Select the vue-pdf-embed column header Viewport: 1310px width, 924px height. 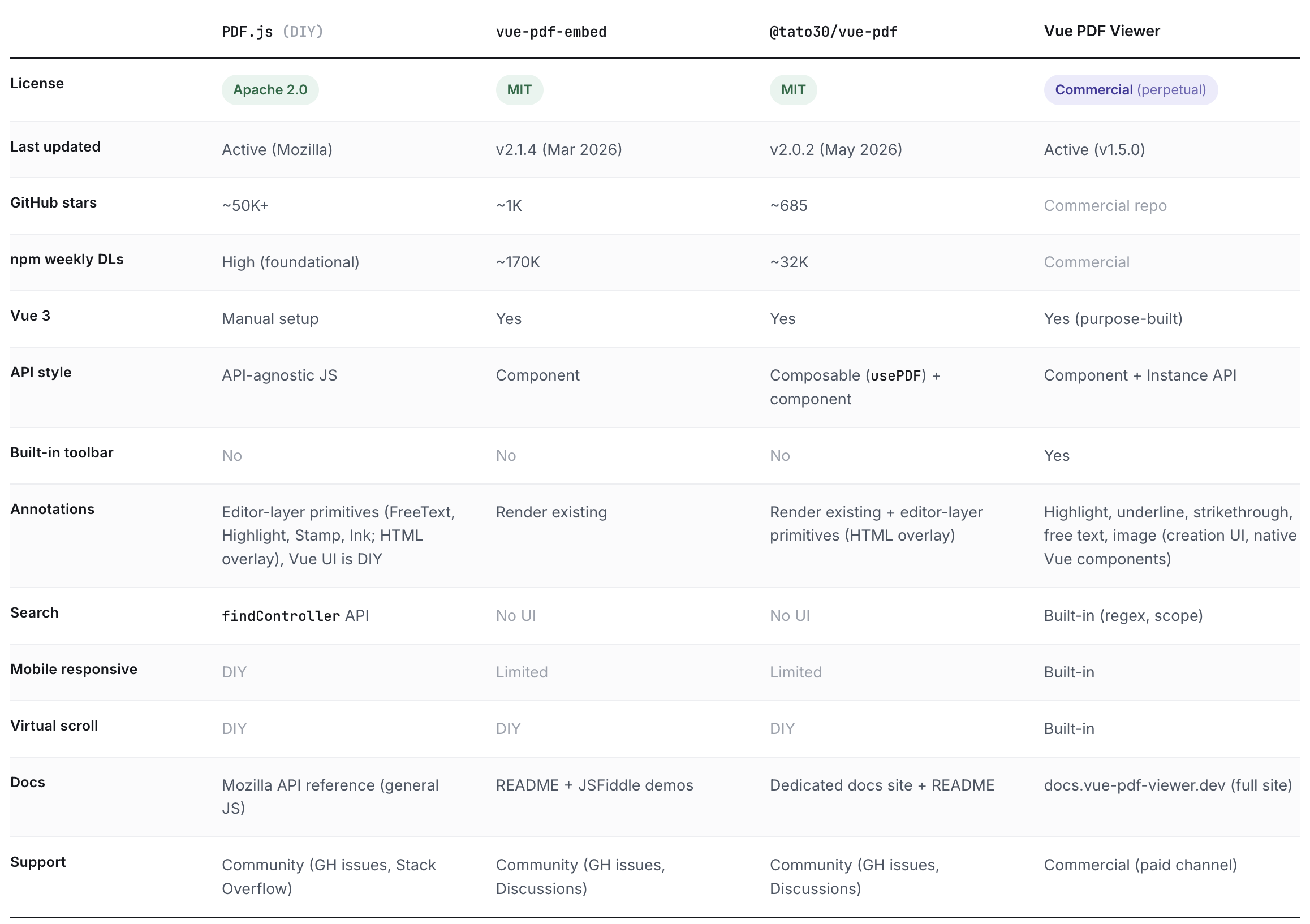pos(551,32)
